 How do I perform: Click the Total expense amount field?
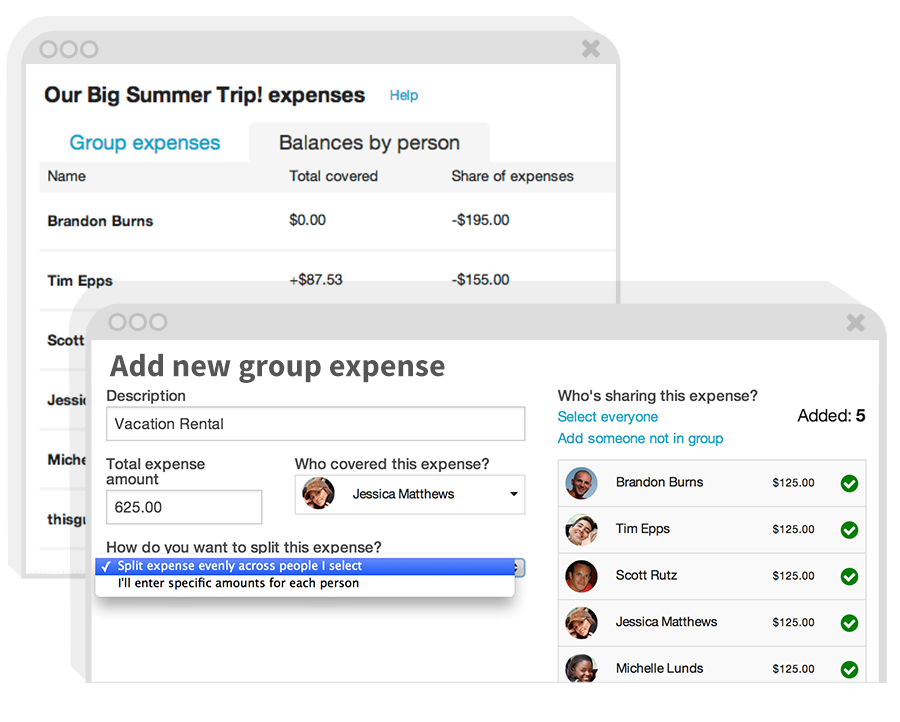tap(184, 507)
